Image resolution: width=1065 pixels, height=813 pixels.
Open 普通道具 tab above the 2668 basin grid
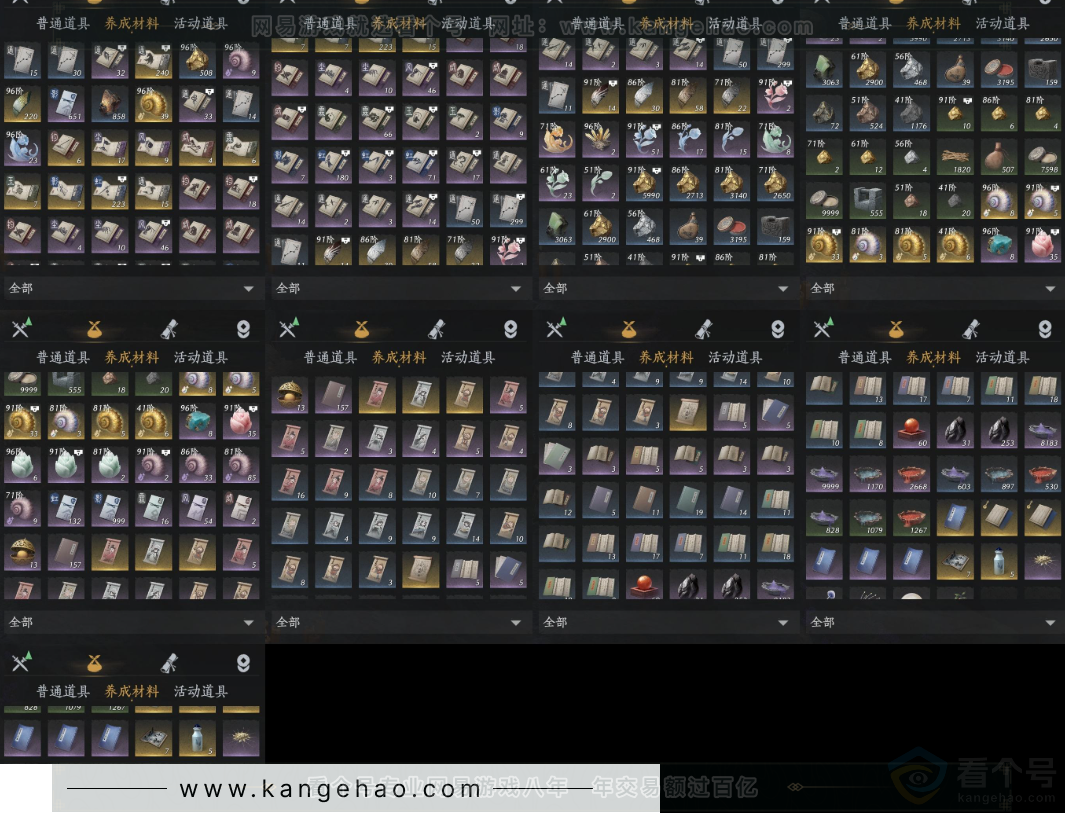click(x=864, y=357)
